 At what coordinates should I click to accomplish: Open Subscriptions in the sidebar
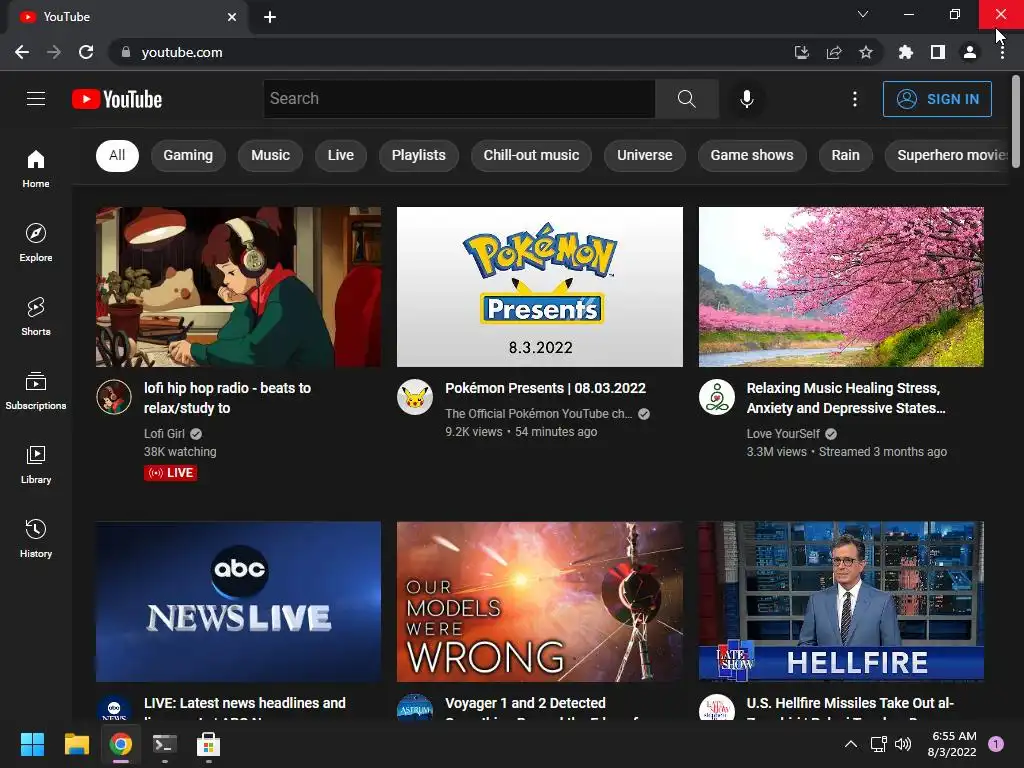point(36,391)
